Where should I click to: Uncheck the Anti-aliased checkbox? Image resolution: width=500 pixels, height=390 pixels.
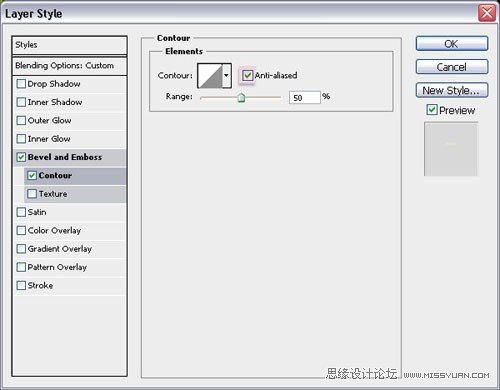[x=247, y=75]
